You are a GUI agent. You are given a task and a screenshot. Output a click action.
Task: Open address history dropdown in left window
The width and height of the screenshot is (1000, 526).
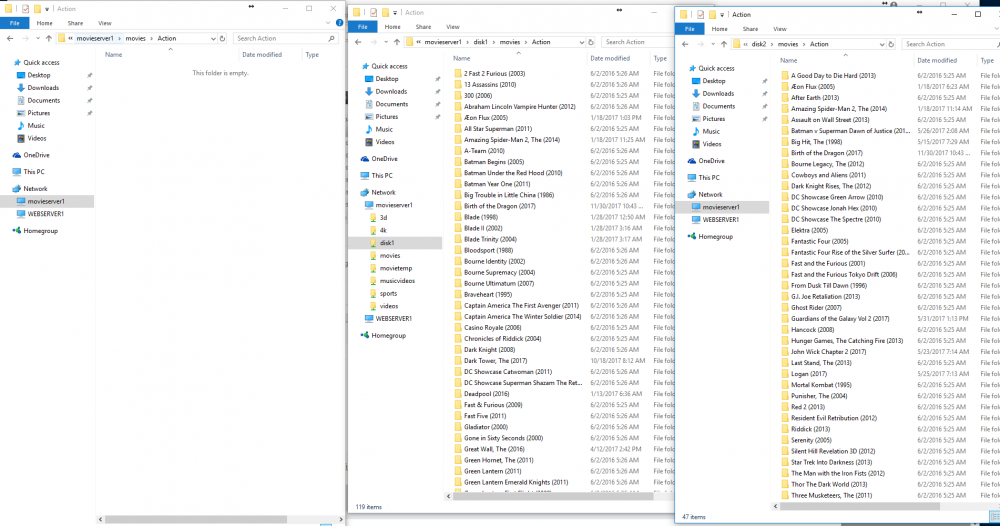[x=213, y=38]
